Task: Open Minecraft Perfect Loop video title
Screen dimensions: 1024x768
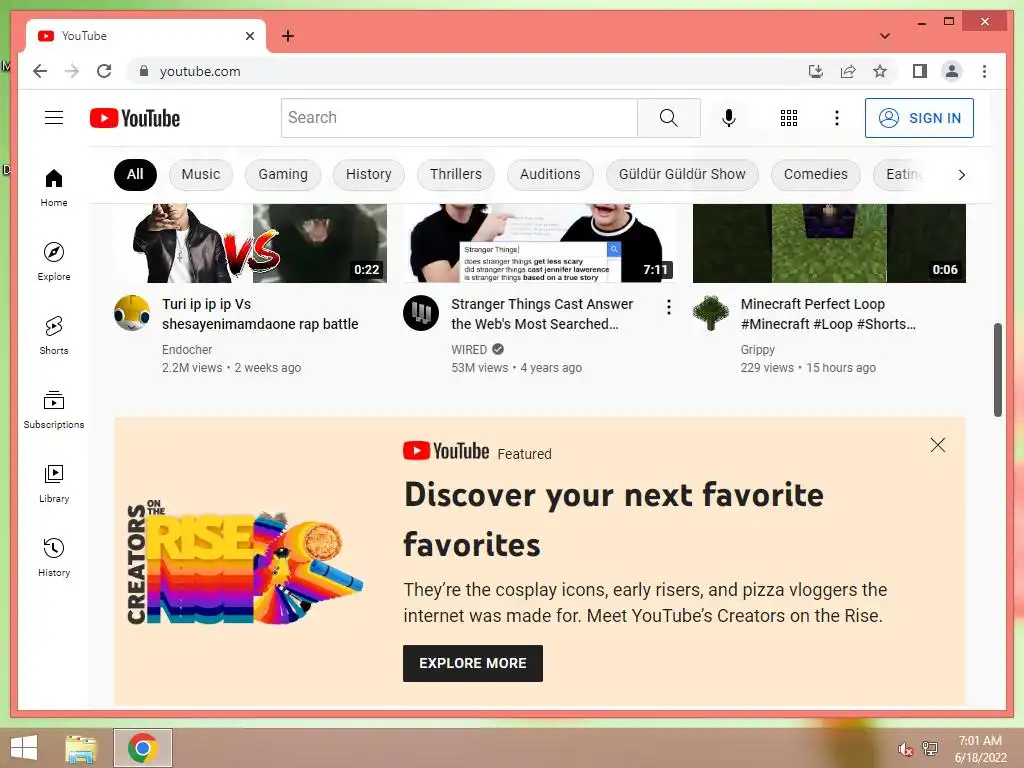Action: (828, 314)
